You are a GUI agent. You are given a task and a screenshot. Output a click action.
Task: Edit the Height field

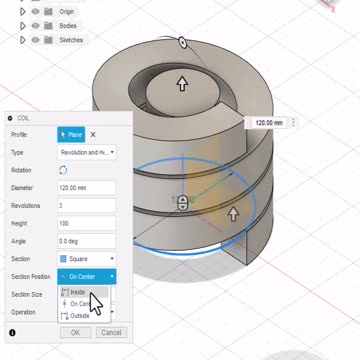(x=87, y=223)
